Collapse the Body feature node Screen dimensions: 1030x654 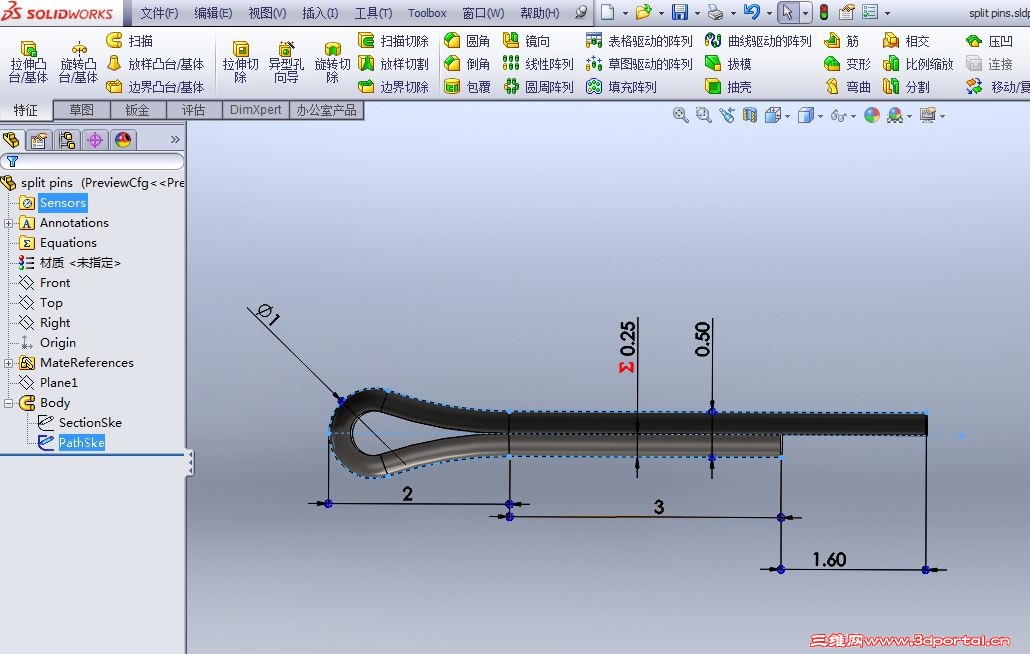[9, 403]
